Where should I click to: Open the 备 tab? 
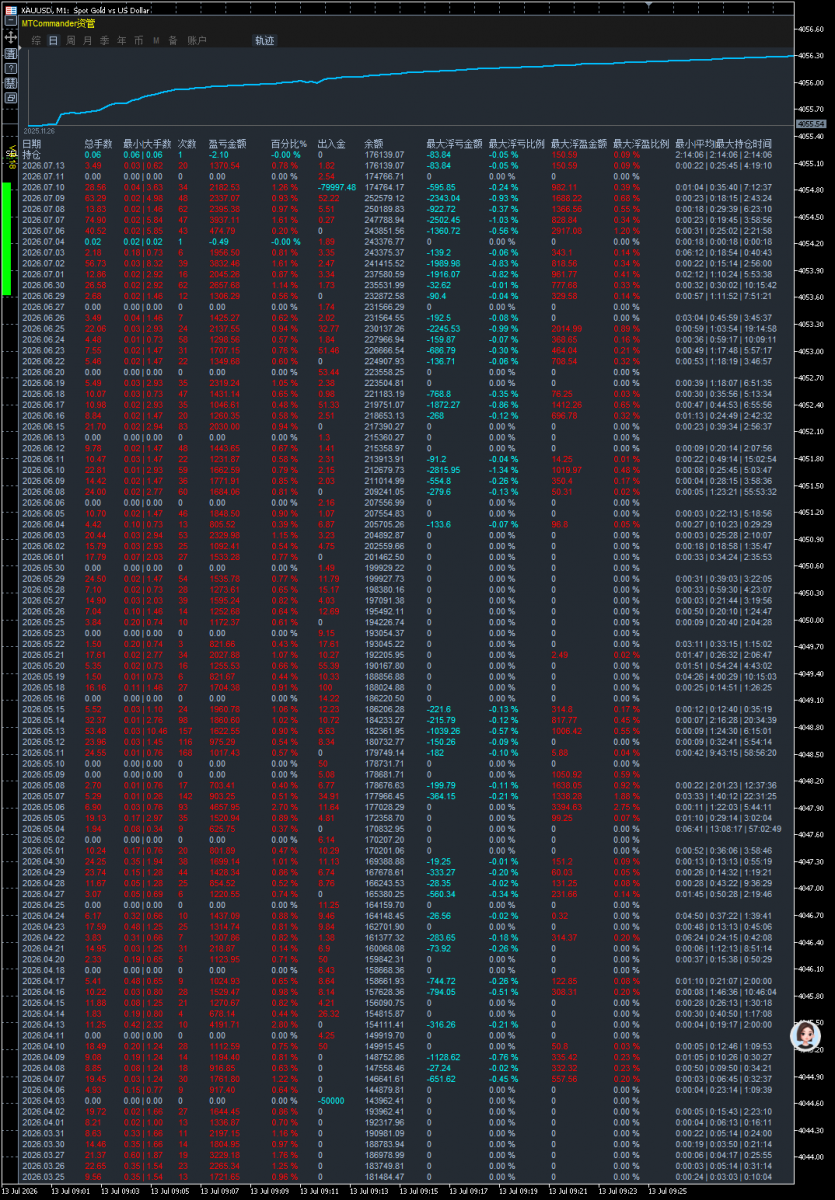(173, 41)
